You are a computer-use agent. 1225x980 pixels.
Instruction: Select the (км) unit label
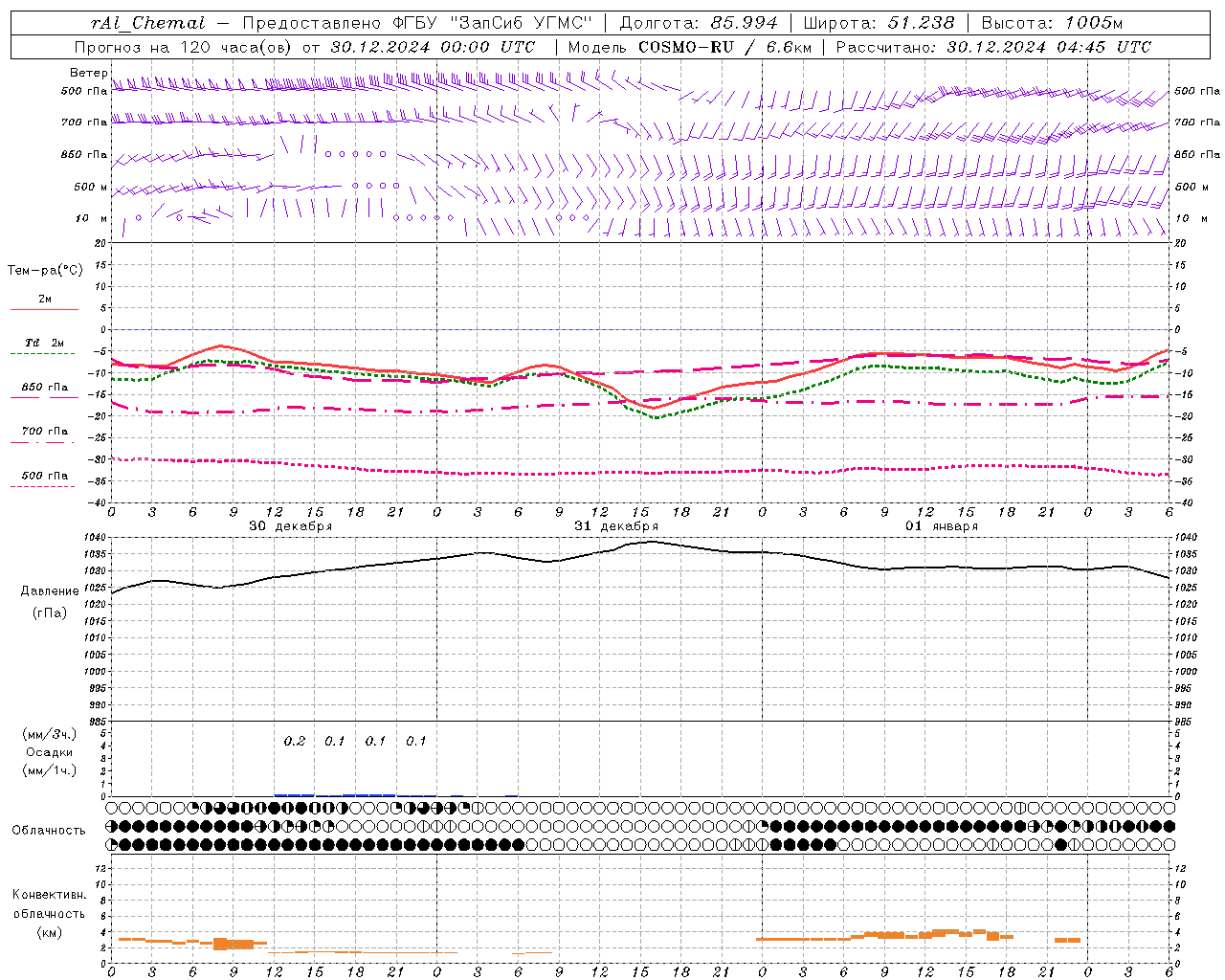[50, 932]
